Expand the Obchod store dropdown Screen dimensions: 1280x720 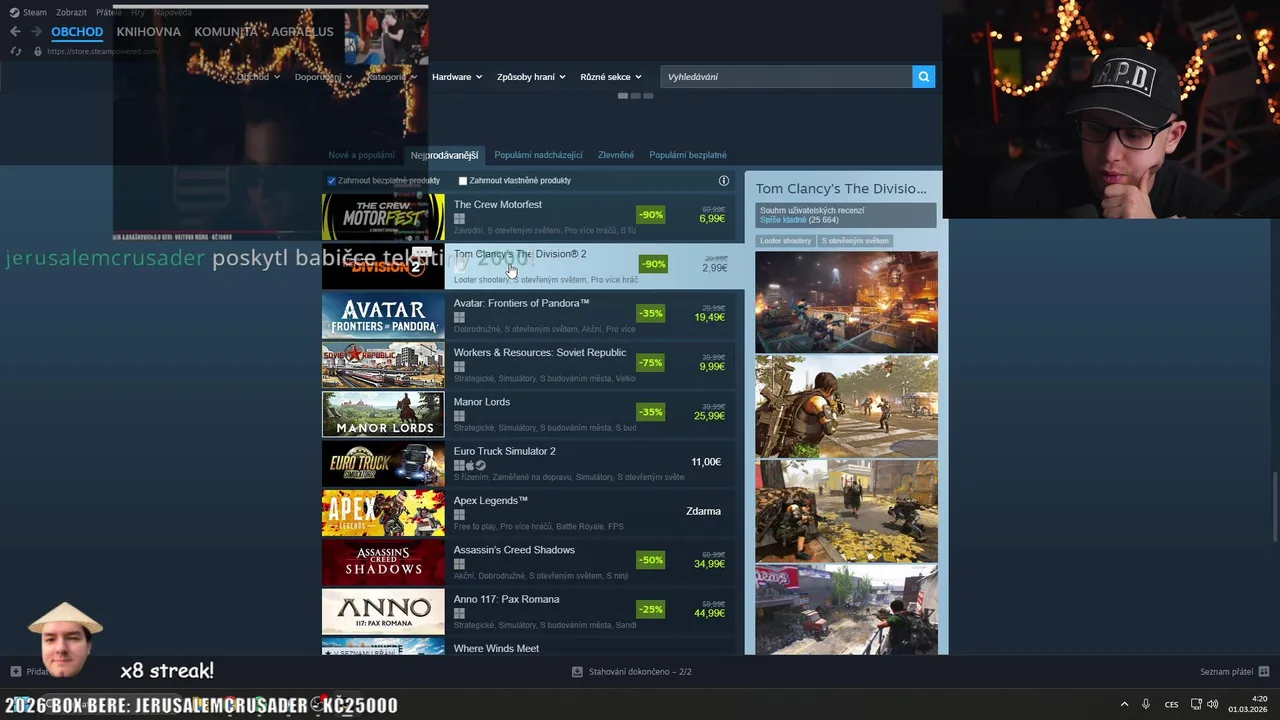pyautogui.click(x=257, y=77)
